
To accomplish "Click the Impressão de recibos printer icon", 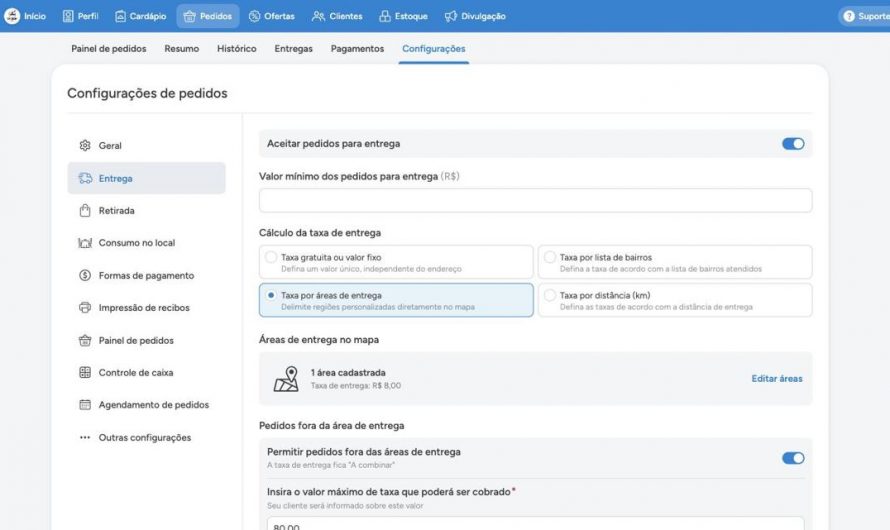I will [85, 308].
